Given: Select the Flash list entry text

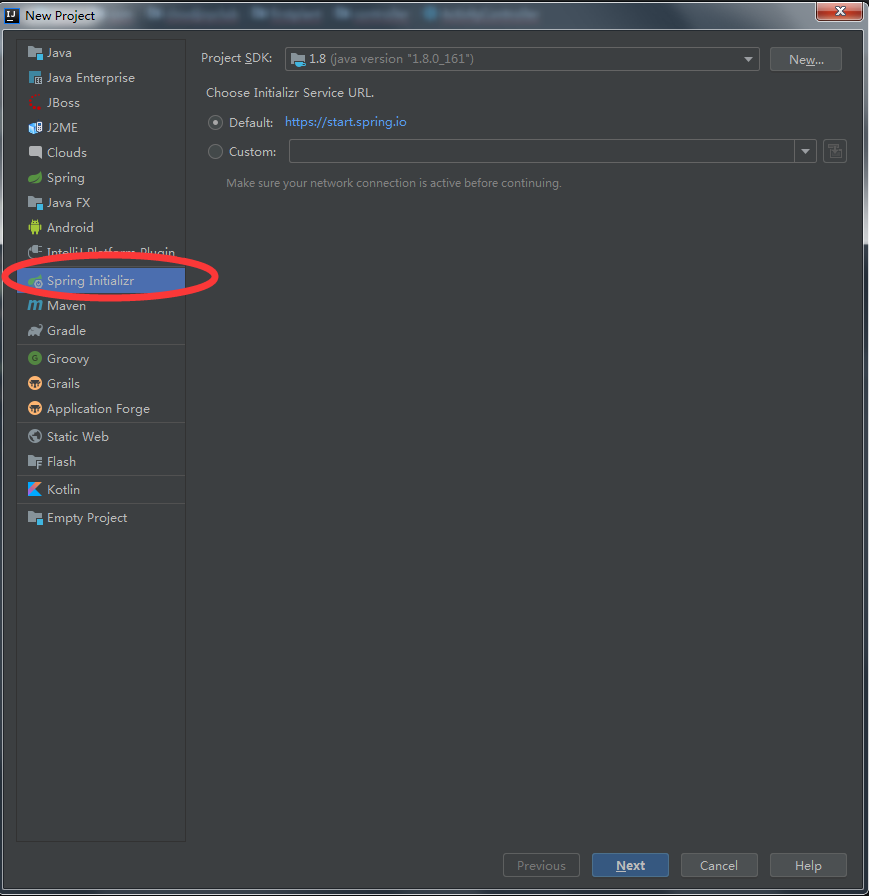Looking at the screenshot, I should coord(61,462).
